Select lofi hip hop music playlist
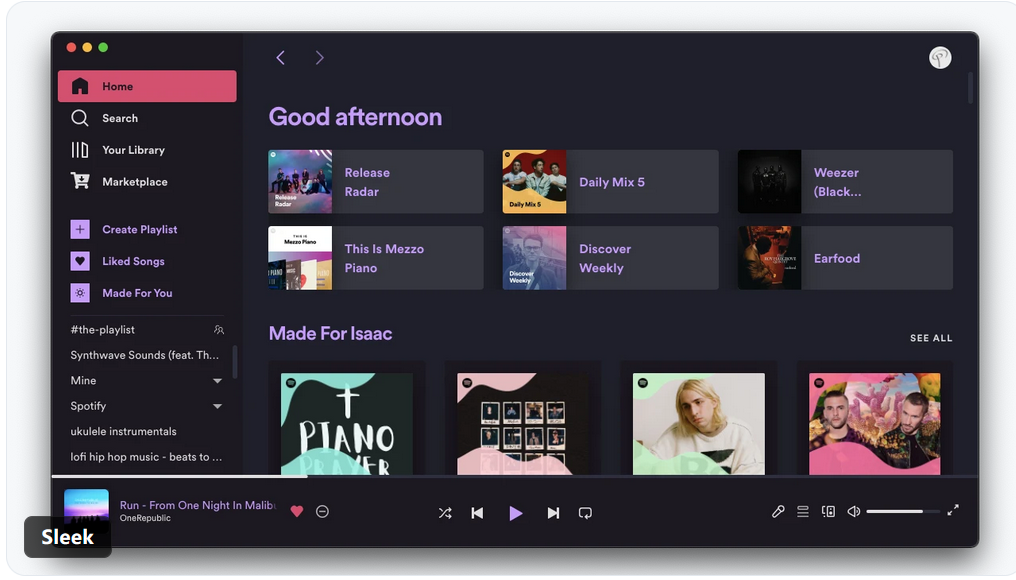 (x=146, y=457)
